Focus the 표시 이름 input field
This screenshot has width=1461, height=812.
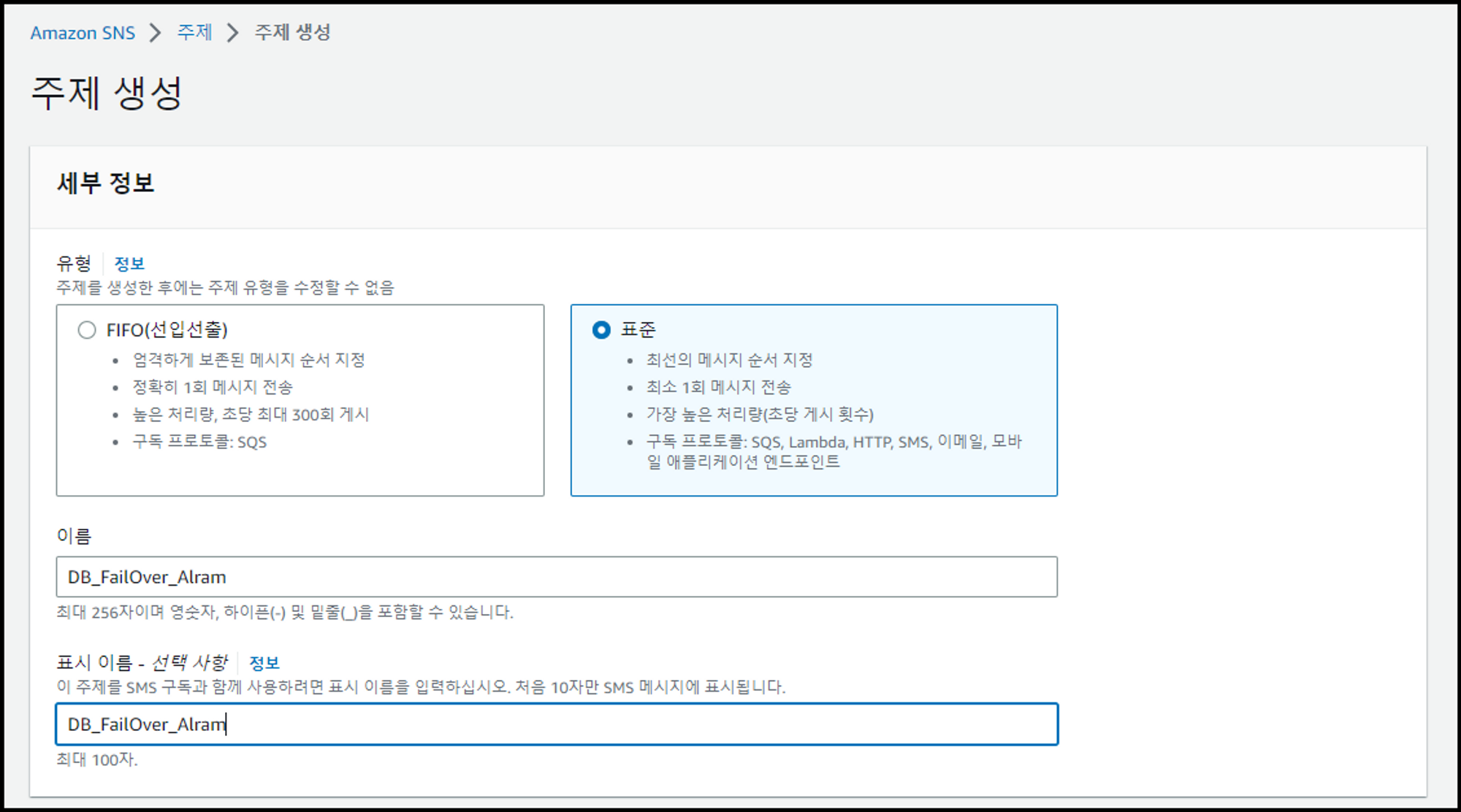coord(556,724)
